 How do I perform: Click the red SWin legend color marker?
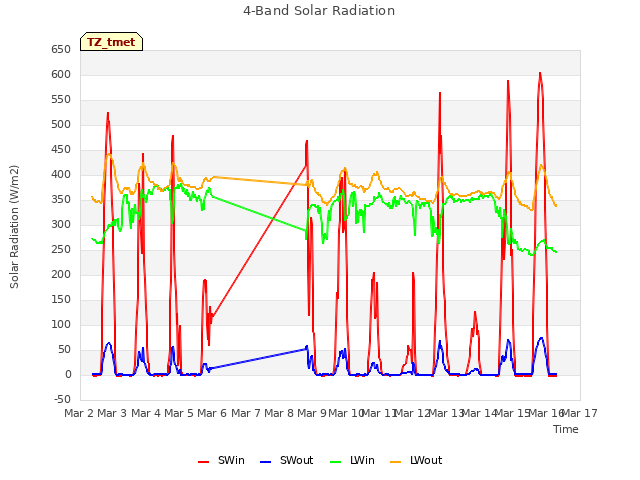[203, 462]
